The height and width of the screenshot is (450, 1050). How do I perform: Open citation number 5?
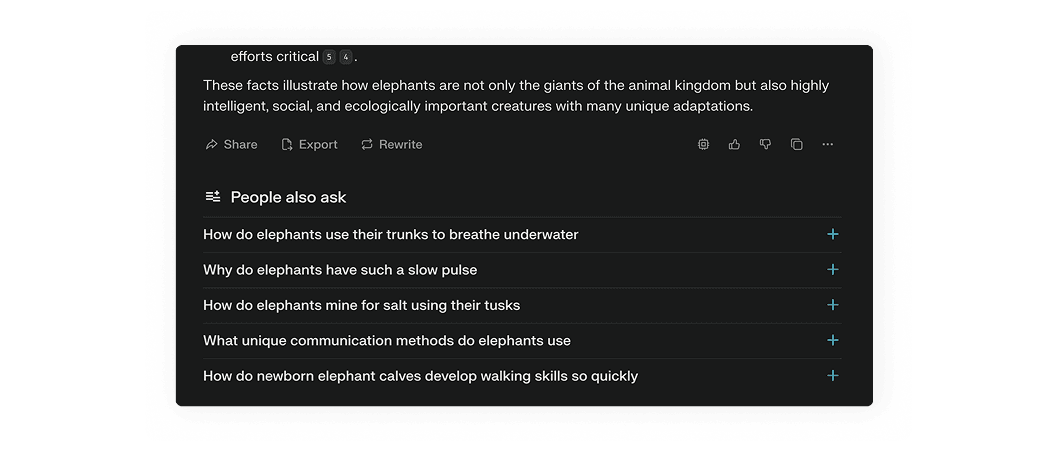tap(329, 57)
